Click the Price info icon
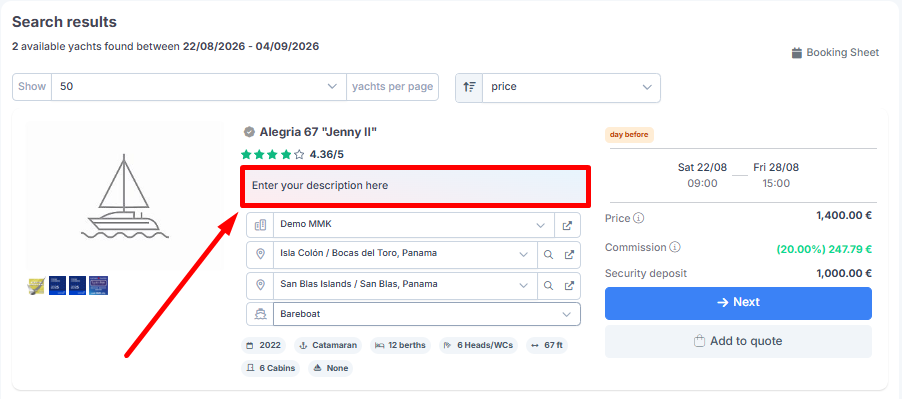 pyautogui.click(x=639, y=218)
